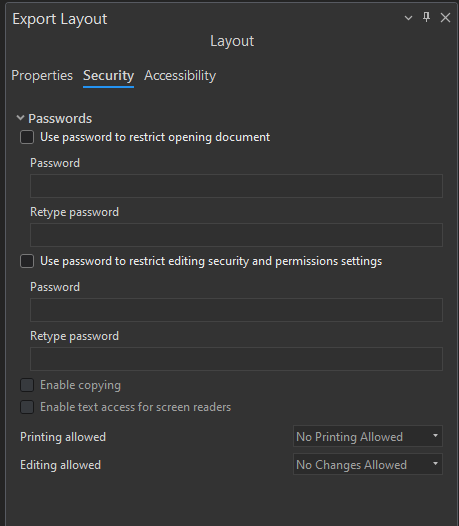The image size is (459, 526).
Task: Collapse the Passwords section chevron
Action: pos(20,118)
